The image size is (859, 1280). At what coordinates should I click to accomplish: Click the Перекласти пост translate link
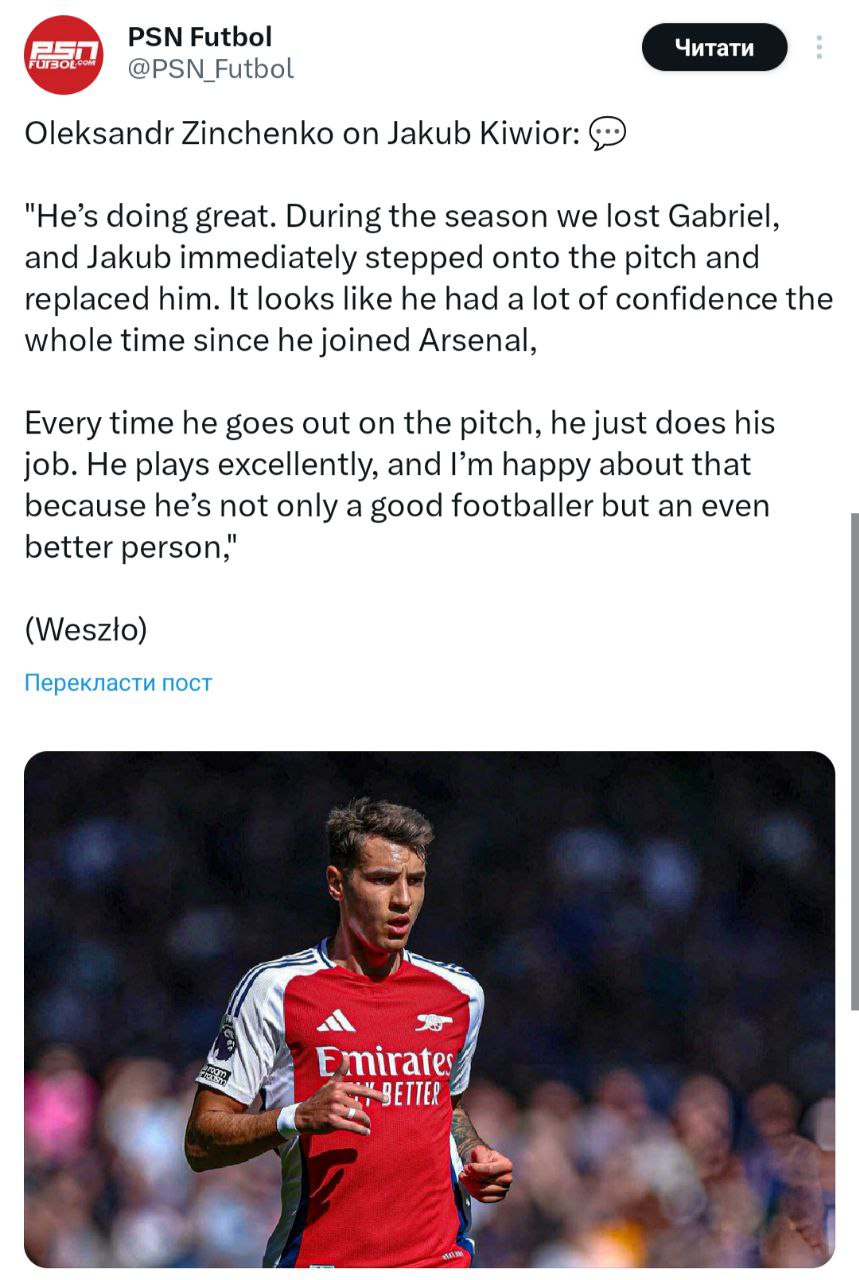118,683
